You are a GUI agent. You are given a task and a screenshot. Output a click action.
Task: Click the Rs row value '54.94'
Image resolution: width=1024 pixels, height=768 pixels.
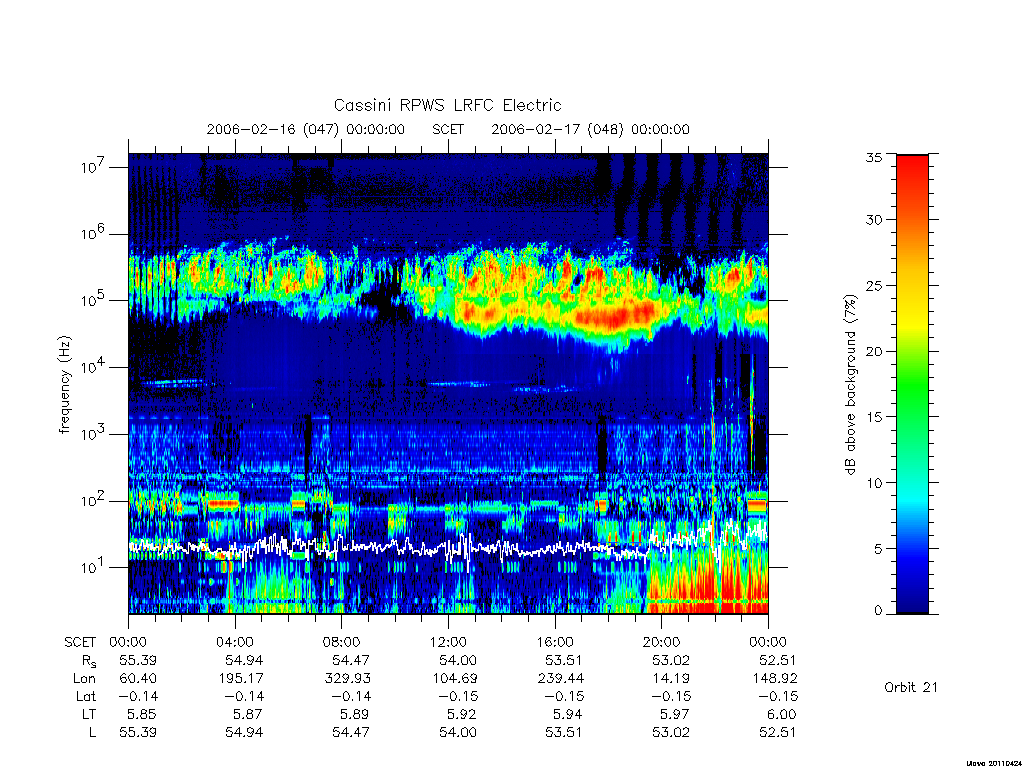[244, 661]
